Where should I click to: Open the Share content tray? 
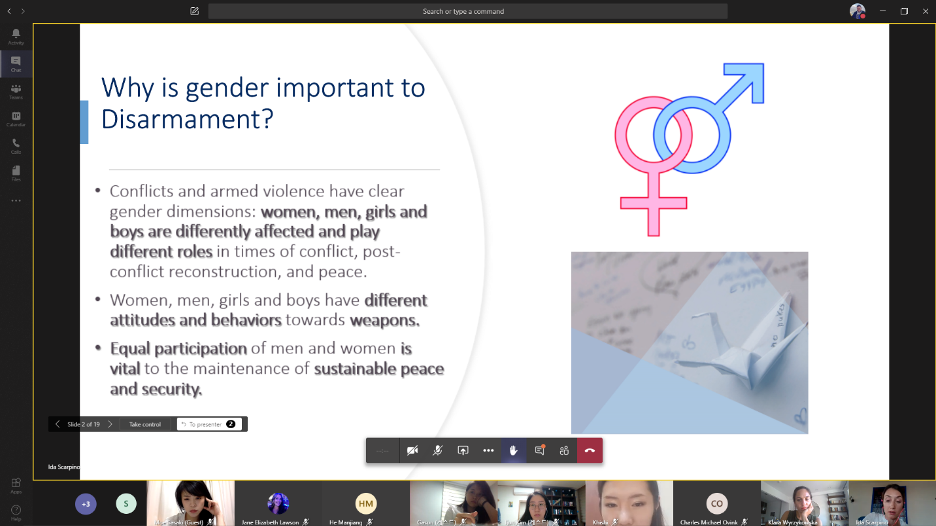463,450
